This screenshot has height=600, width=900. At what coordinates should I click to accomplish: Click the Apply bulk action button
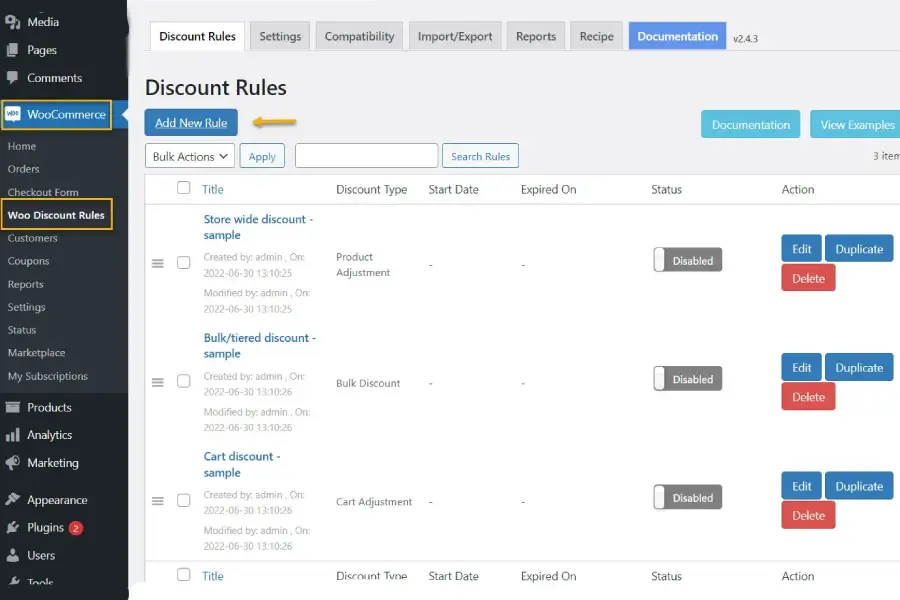pos(262,156)
